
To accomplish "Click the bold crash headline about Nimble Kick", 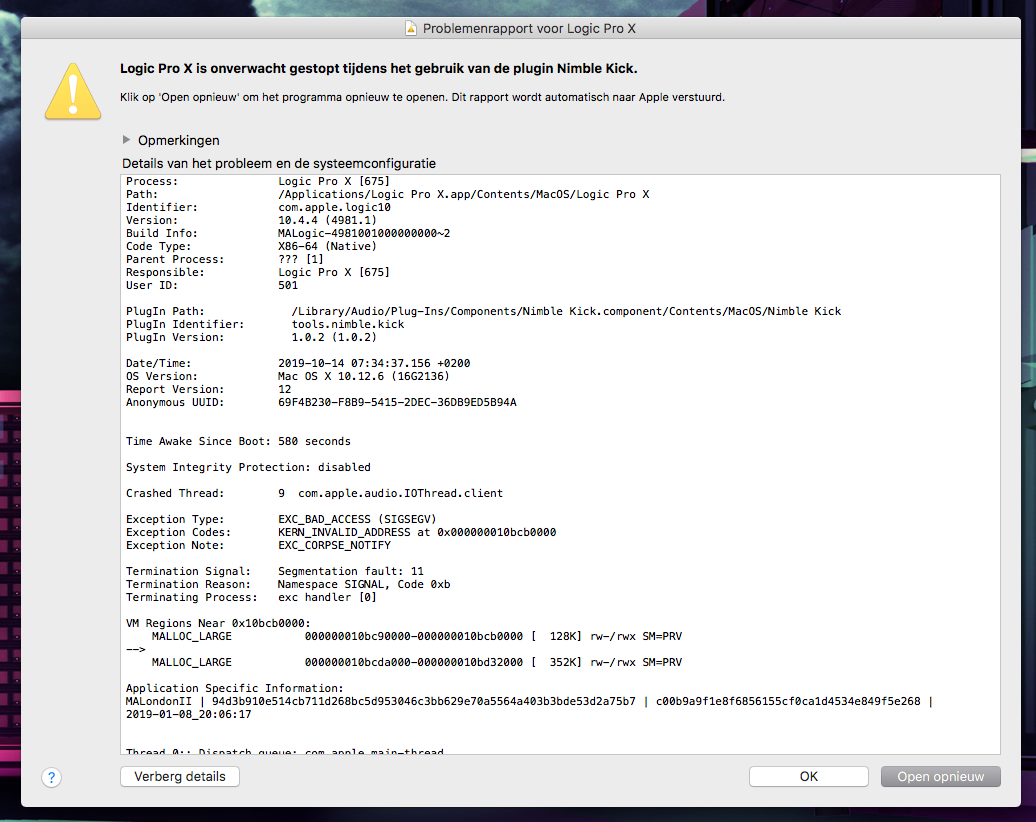I will (x=379, y=69).
